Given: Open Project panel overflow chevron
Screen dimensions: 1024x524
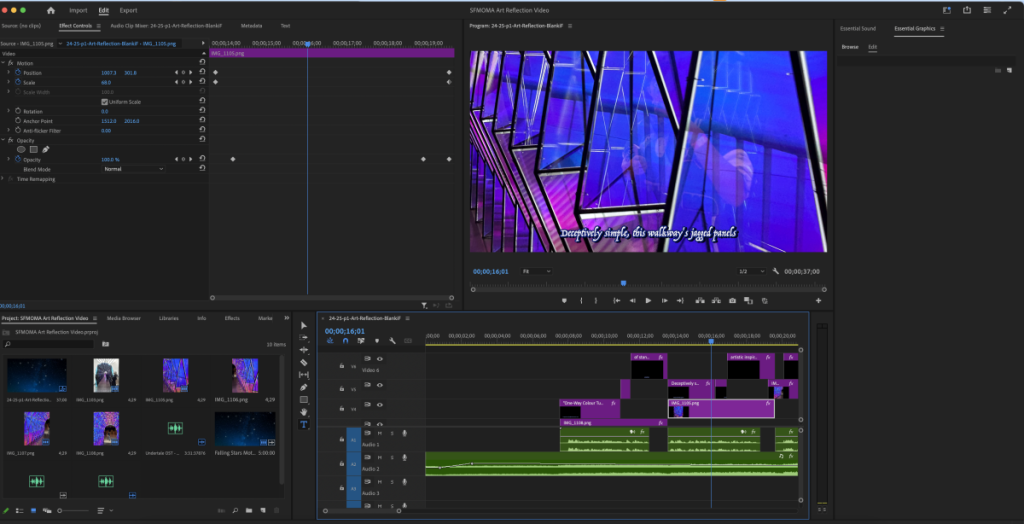Looking at the screenshot, I should coord(287,318).
